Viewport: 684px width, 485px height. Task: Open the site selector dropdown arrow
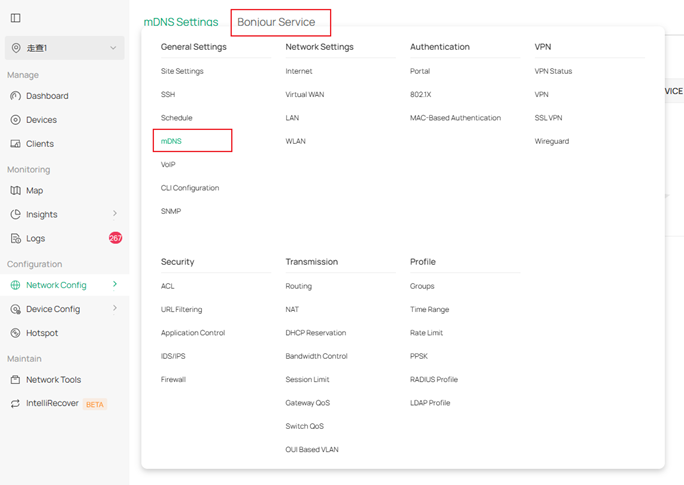coord(113,48)
